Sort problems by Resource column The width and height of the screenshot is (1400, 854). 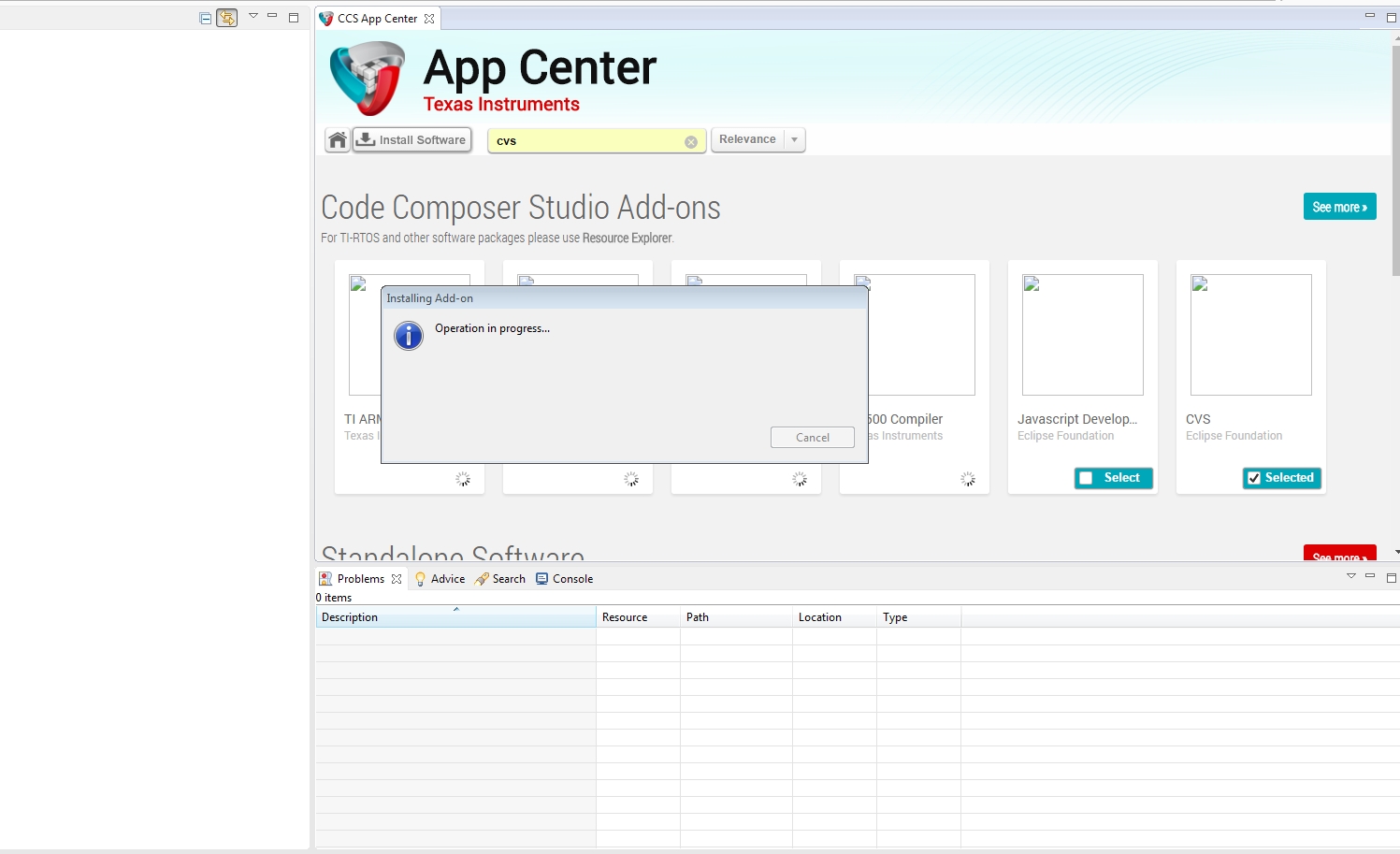click(x=639, y=617)
